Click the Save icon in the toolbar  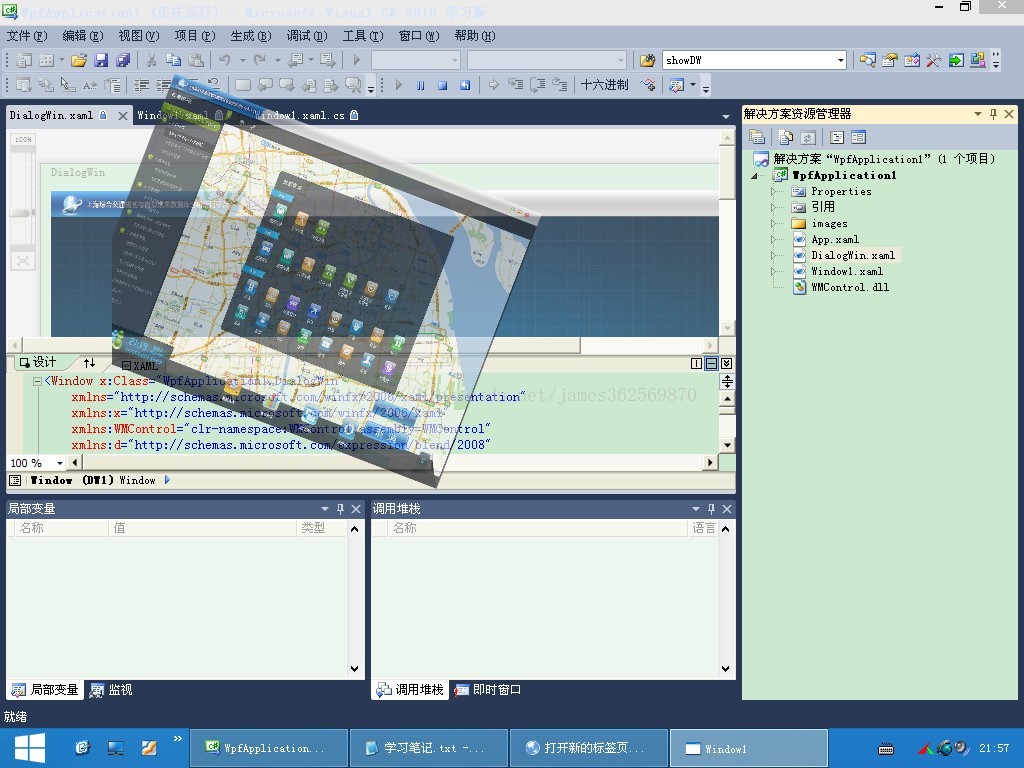pyautogui.click(x=101, y=61)
